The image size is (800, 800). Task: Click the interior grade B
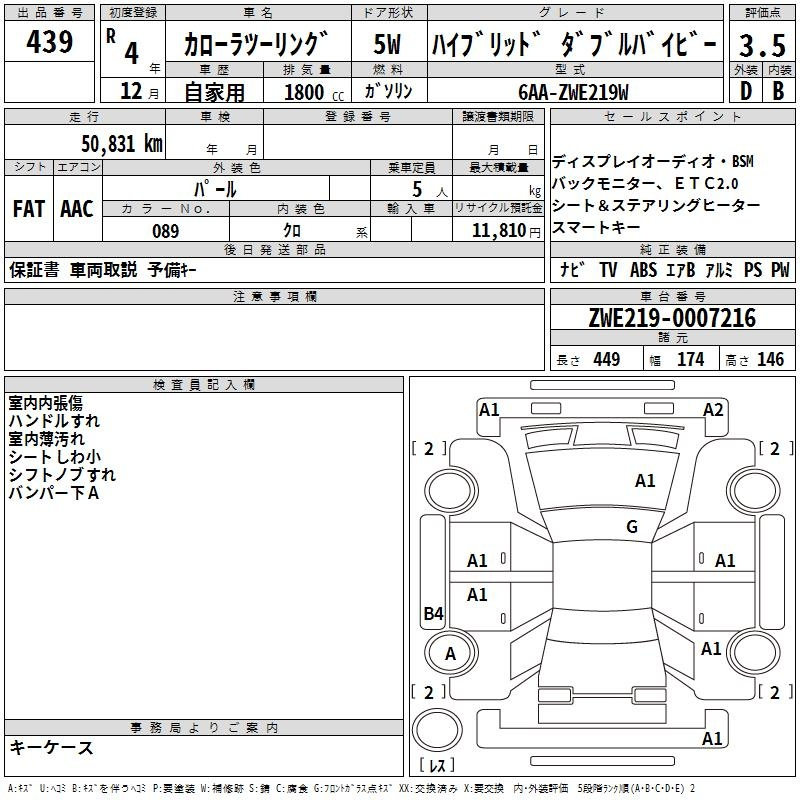coord(778,91)
